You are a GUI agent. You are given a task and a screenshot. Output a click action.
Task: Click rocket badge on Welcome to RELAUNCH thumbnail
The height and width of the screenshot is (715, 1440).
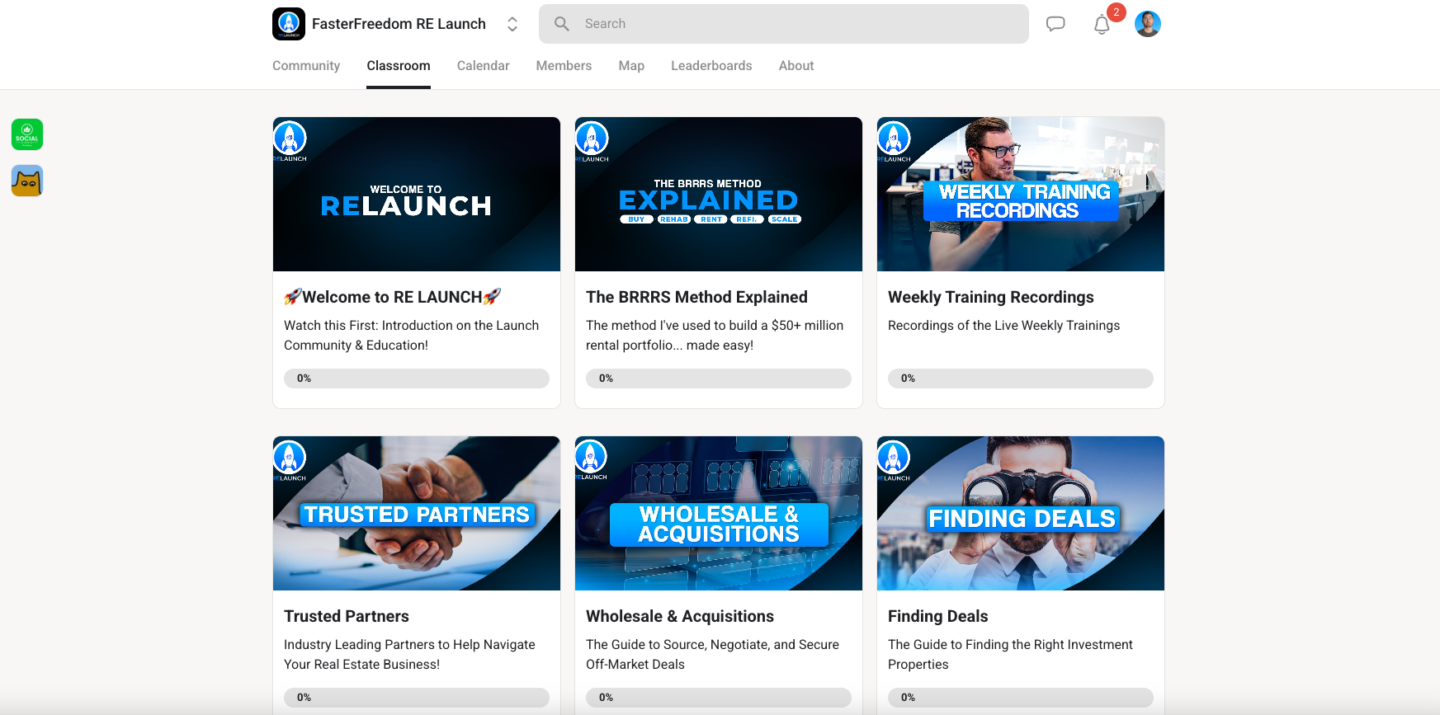pos(289,139)
